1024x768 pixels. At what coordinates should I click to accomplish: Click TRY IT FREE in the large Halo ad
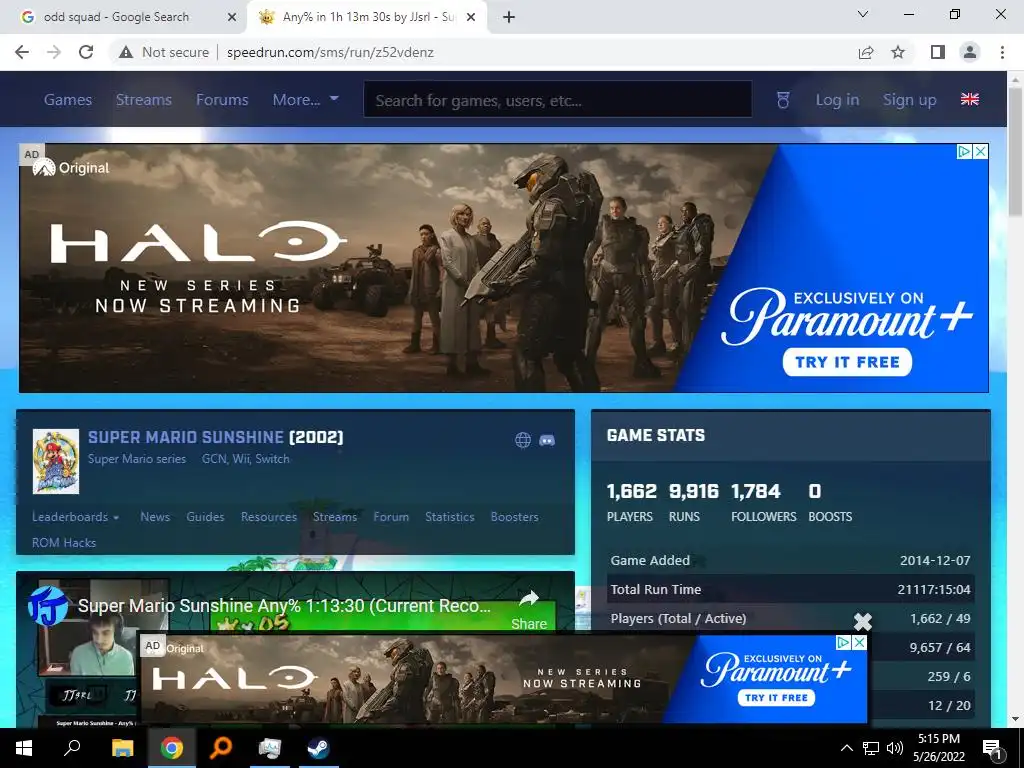847,362
